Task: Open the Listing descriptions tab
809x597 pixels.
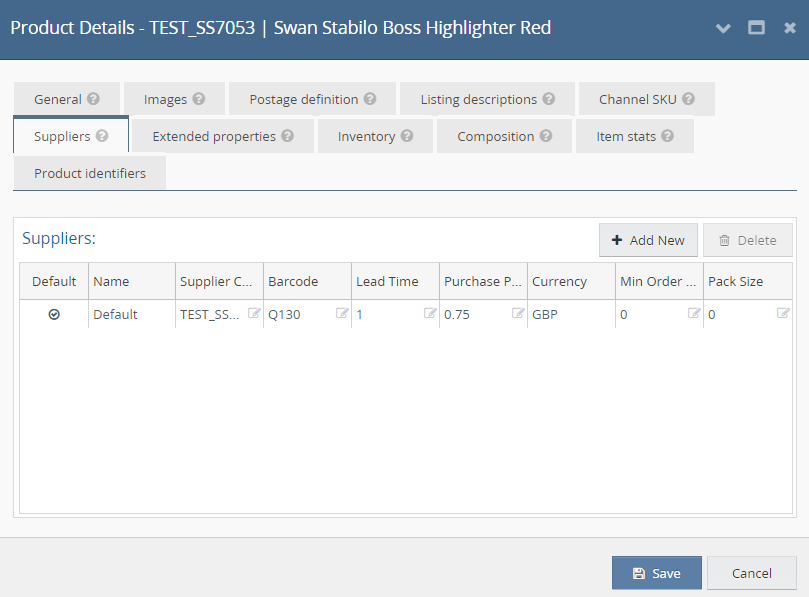Action: 488,99
